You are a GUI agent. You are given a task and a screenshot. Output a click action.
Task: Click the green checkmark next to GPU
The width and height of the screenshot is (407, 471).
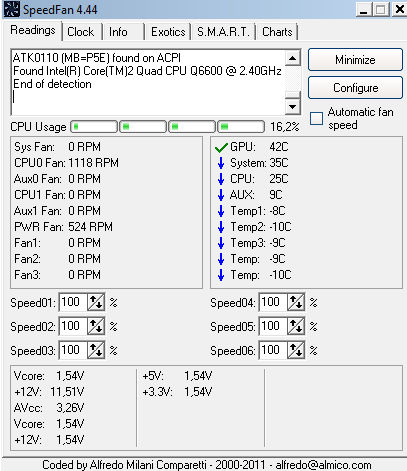click(221, 147)
